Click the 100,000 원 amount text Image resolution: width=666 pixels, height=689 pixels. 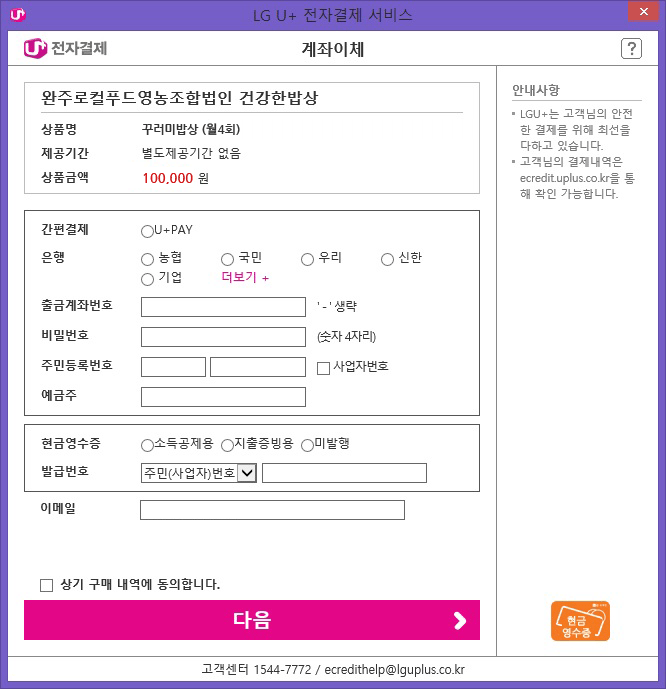pyautogui.click(x=175, y=178)
